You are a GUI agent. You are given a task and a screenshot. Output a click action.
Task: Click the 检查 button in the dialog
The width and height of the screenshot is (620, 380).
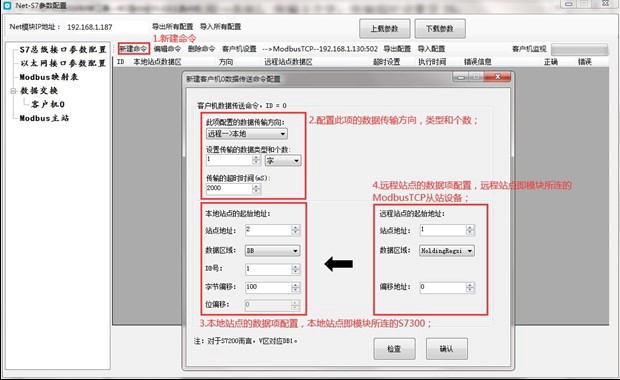(x=394, y=349)
